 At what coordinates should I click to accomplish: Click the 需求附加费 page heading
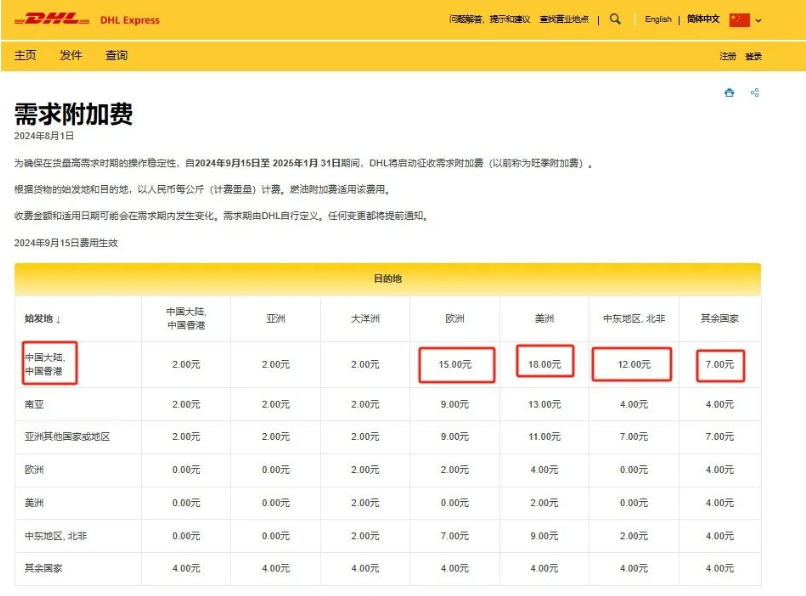point(74,114)
